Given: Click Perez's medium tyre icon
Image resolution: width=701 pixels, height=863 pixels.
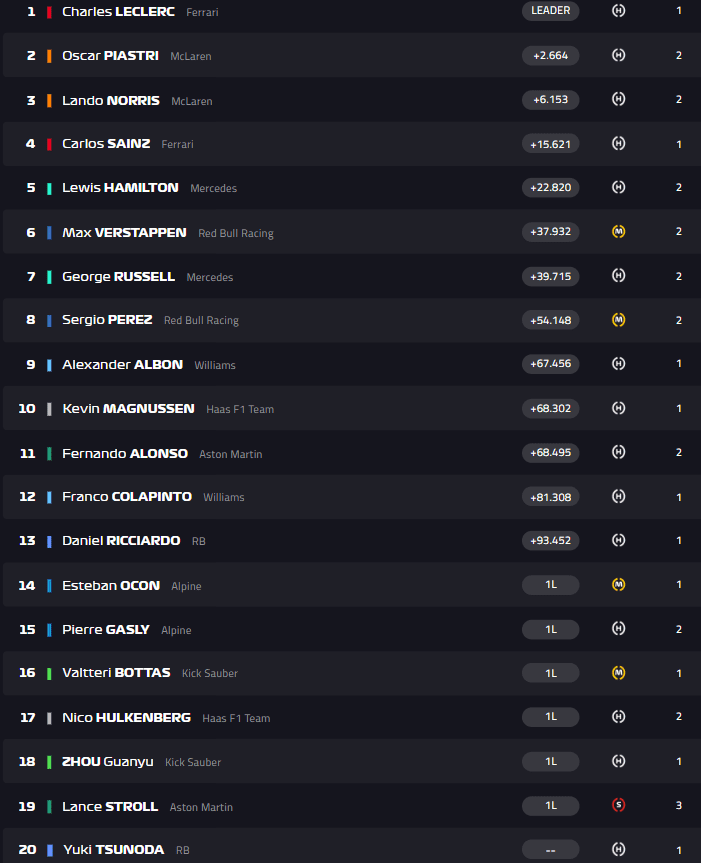Looking at the screenshot, I should 618,320.
